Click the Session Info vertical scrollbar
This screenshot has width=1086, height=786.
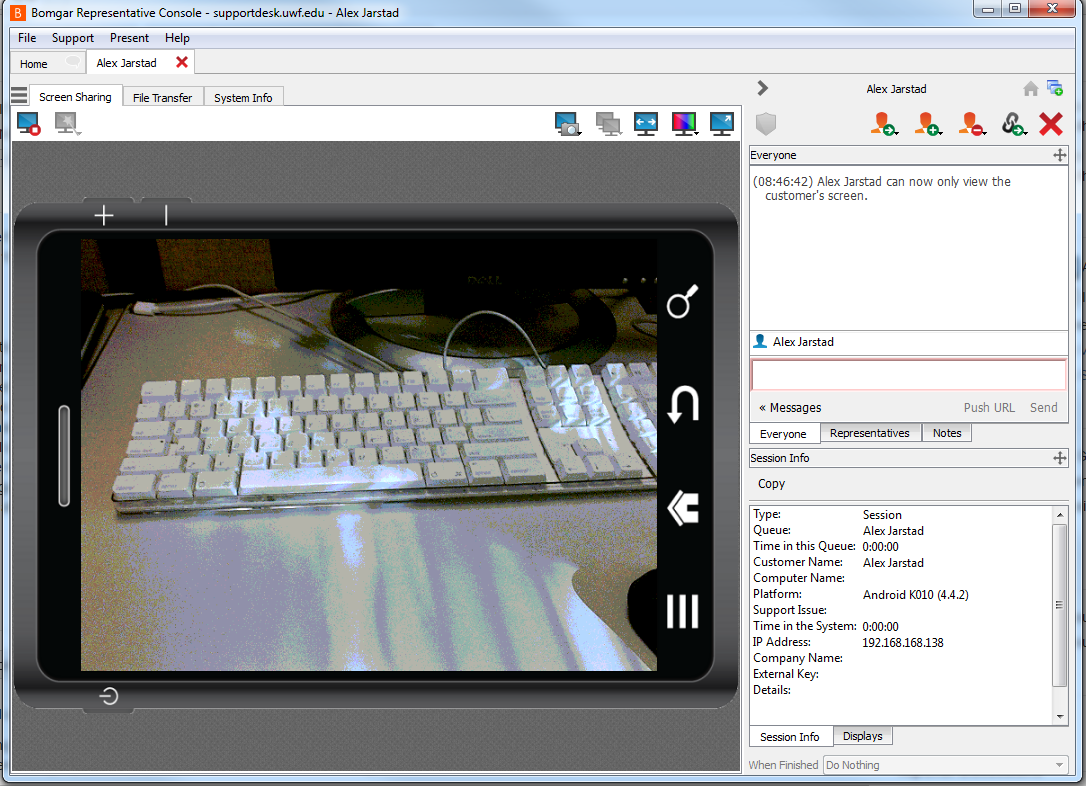tap(1060, 604)
